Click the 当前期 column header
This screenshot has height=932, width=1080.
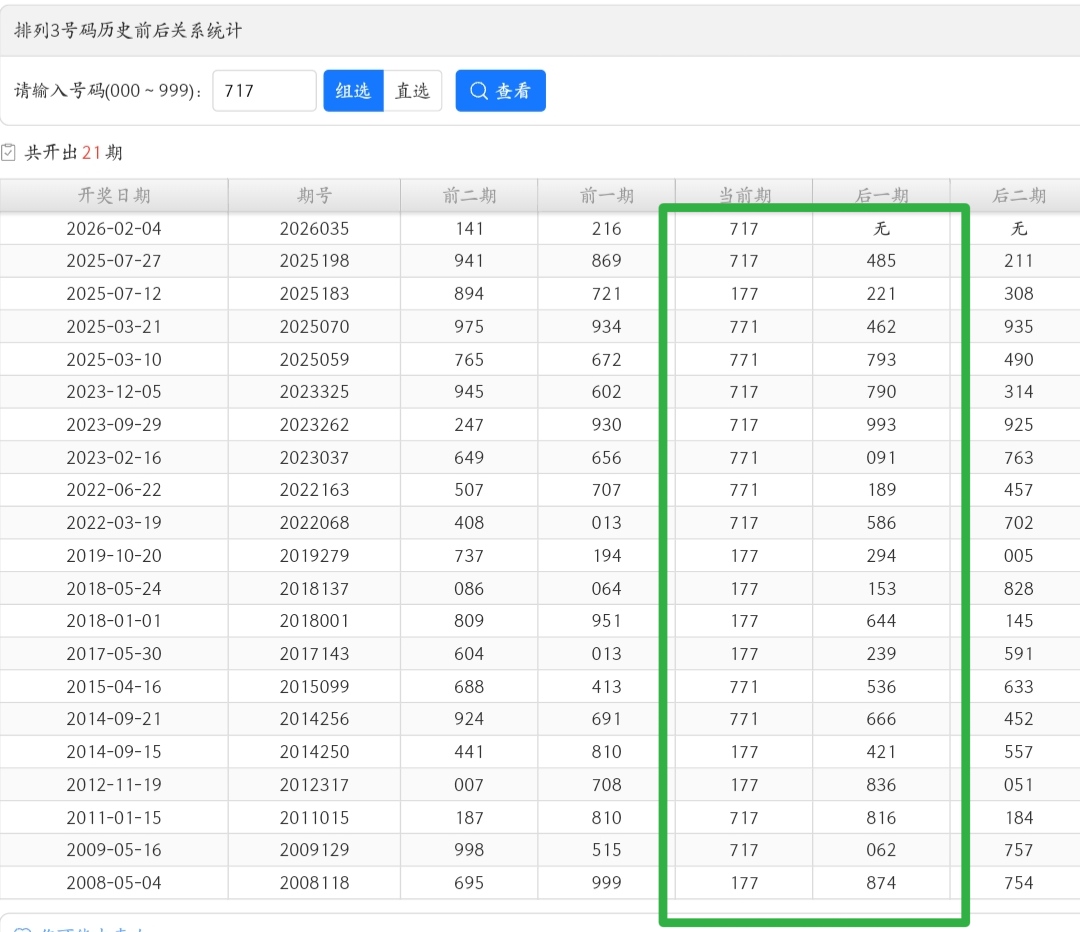point(743,195)
